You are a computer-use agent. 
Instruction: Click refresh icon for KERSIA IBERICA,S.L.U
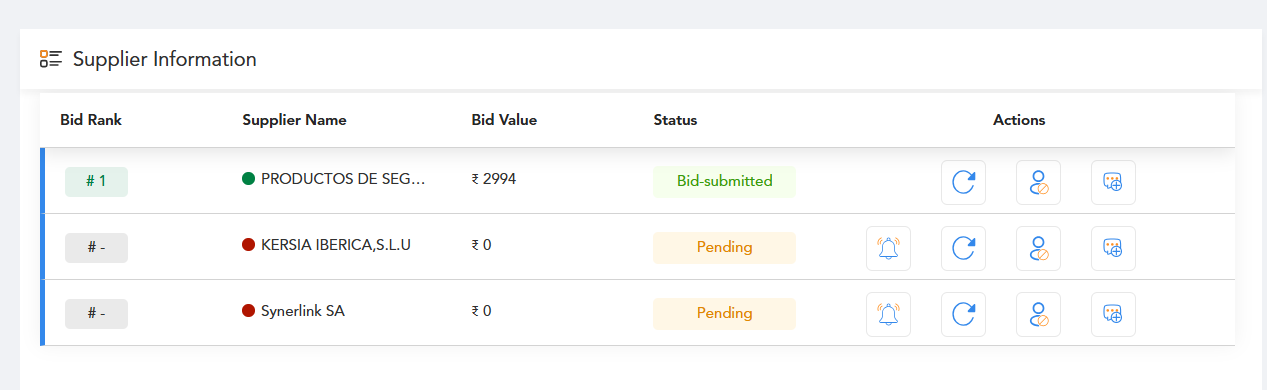(x=963, y=248)
